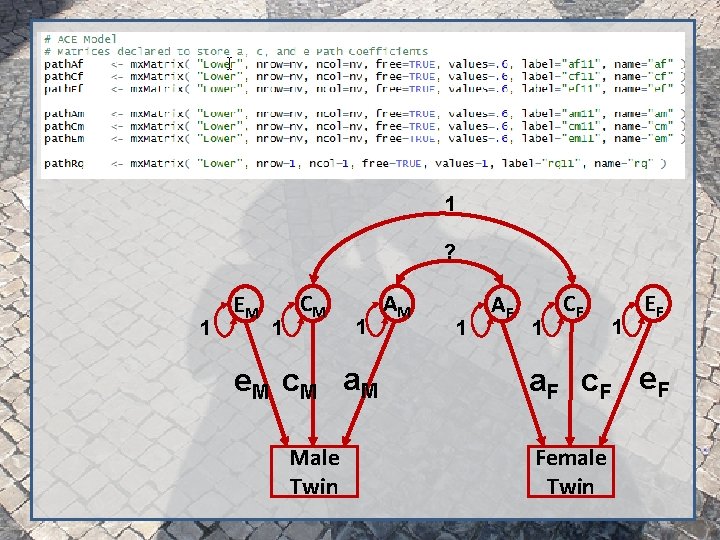This screenshot has width=720, height=540.
Task: Click the C_F latent variable circle
Action: coord(573,304)
